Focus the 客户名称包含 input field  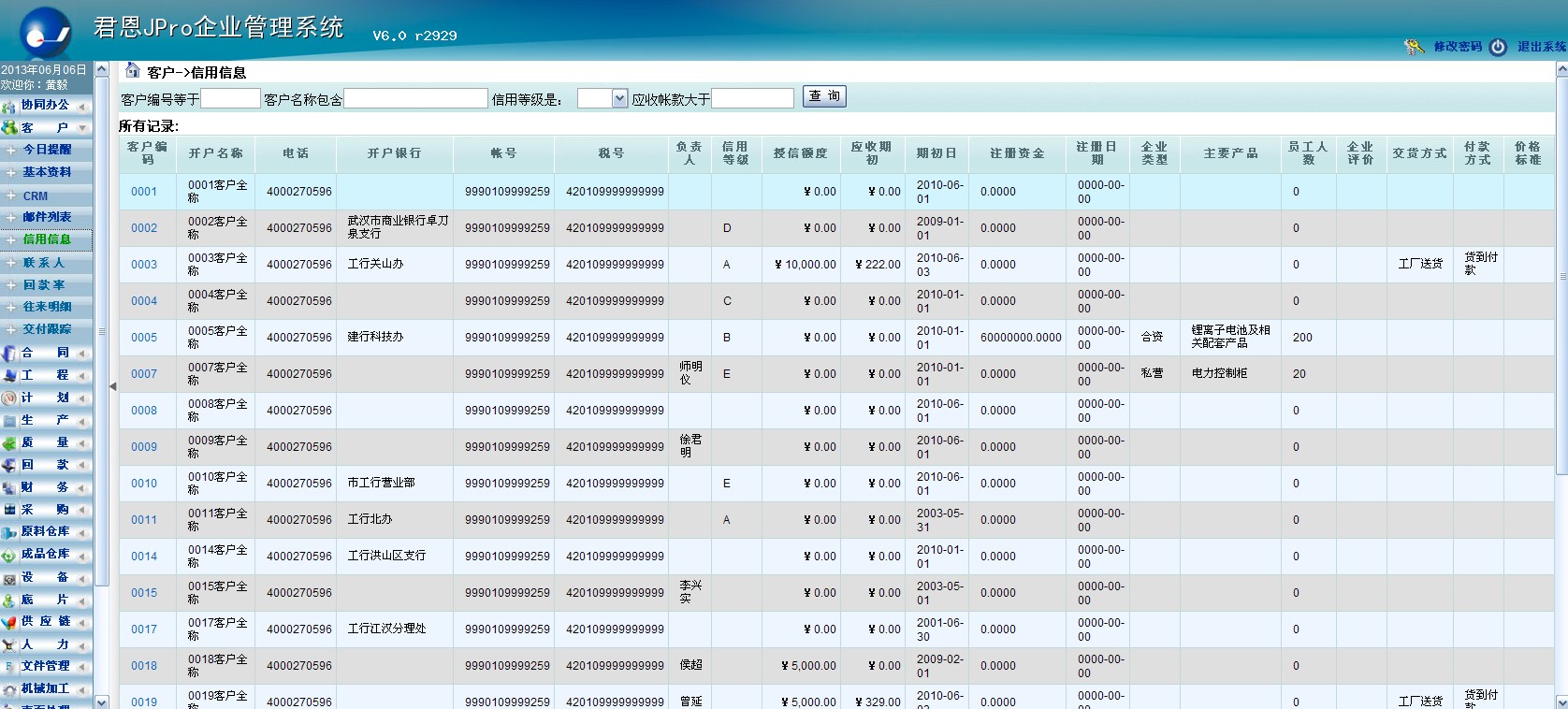pyautogui.click(x=416, y=98)
